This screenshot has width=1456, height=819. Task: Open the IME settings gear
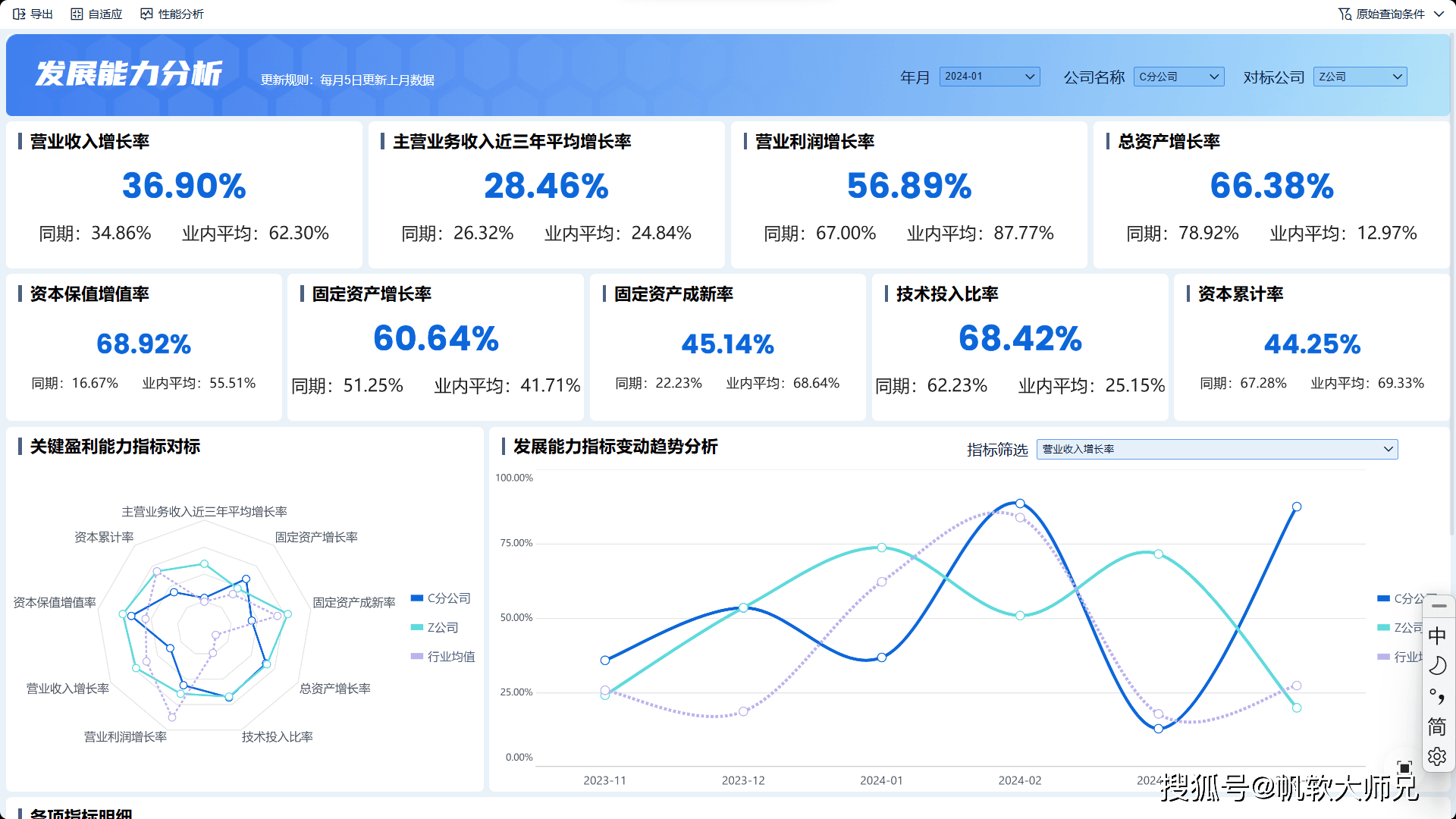[x=1437, y=756]
